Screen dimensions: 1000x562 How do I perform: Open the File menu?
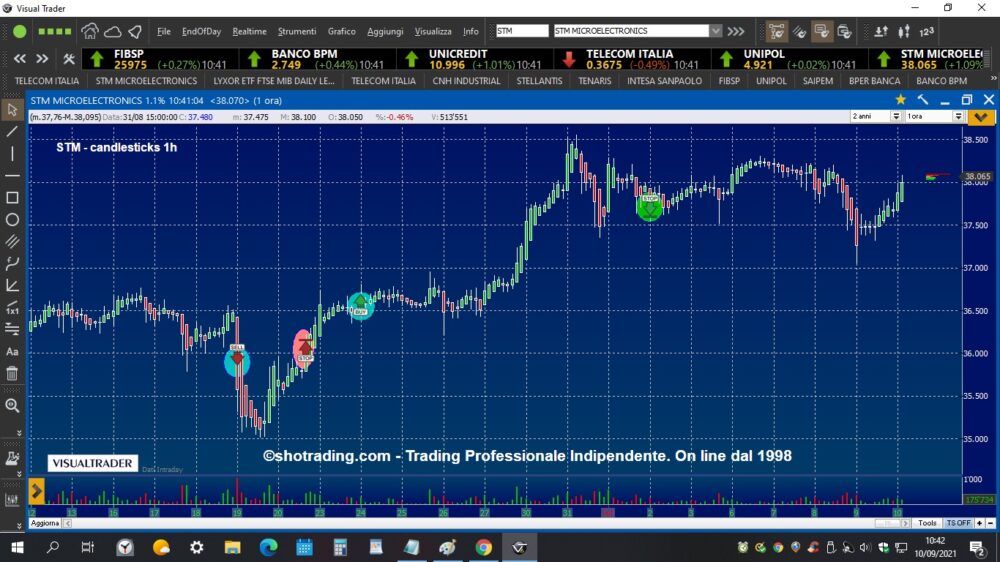(164, 31)
